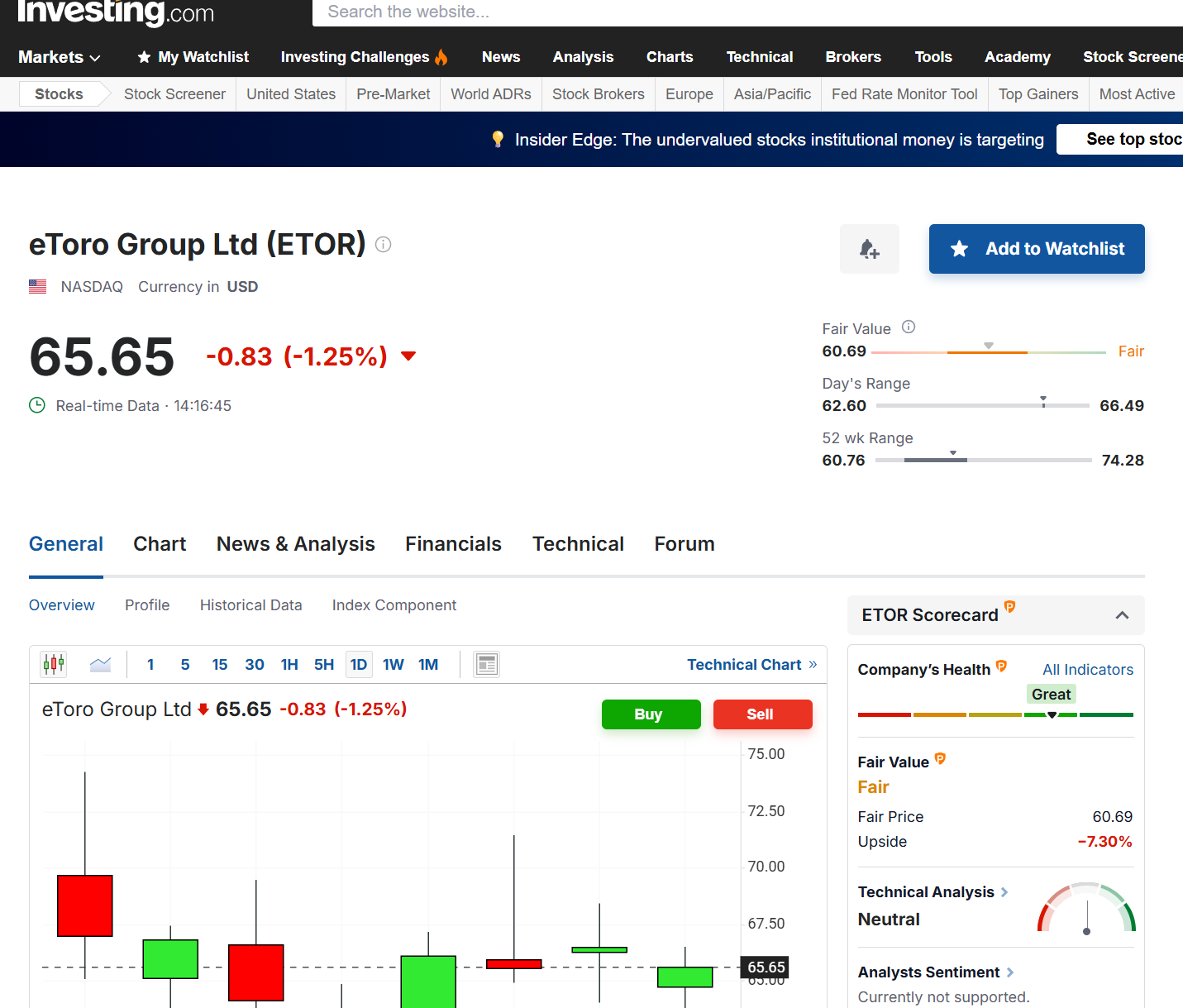Select the 5H chart interval
Viewport: 1183px width, 1008px height.
(324, 665)
